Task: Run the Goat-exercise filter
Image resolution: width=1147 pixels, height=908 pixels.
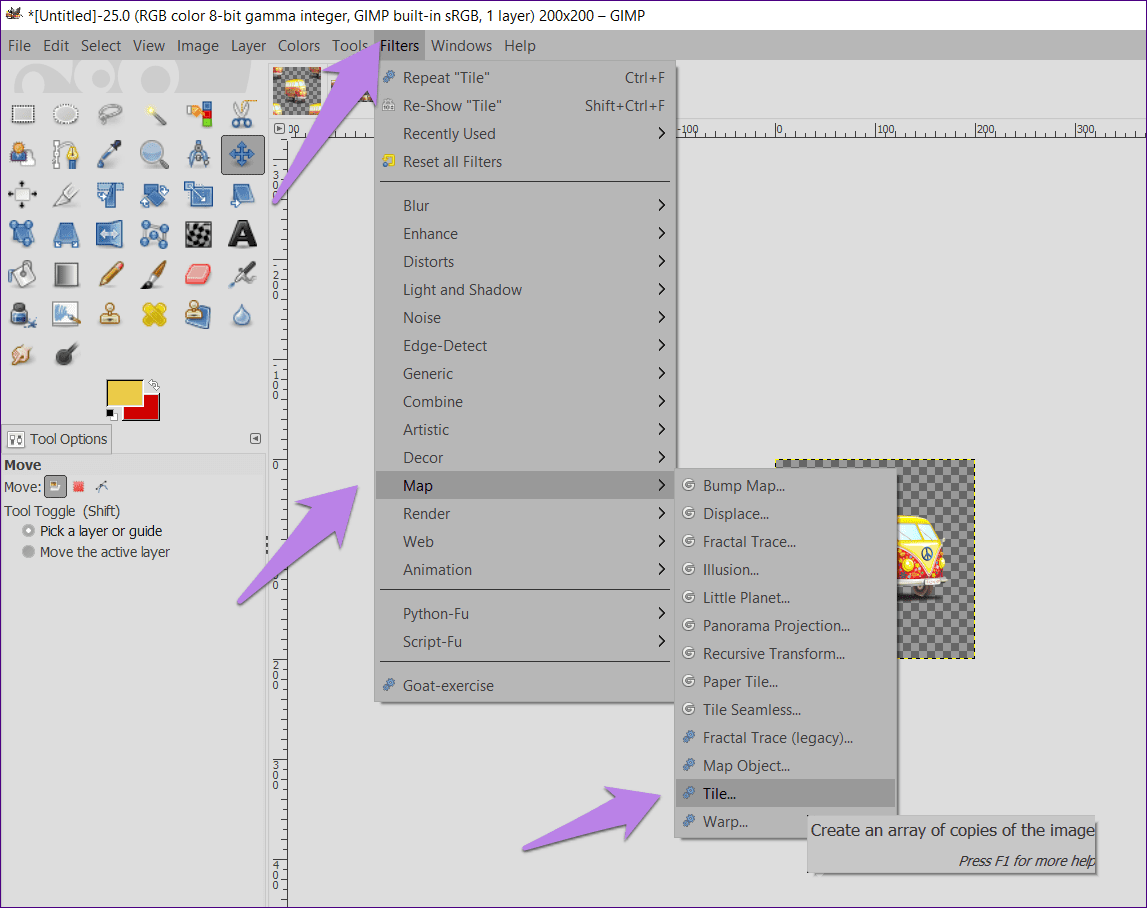Action: pyautogui.click(x=525, y=686)
